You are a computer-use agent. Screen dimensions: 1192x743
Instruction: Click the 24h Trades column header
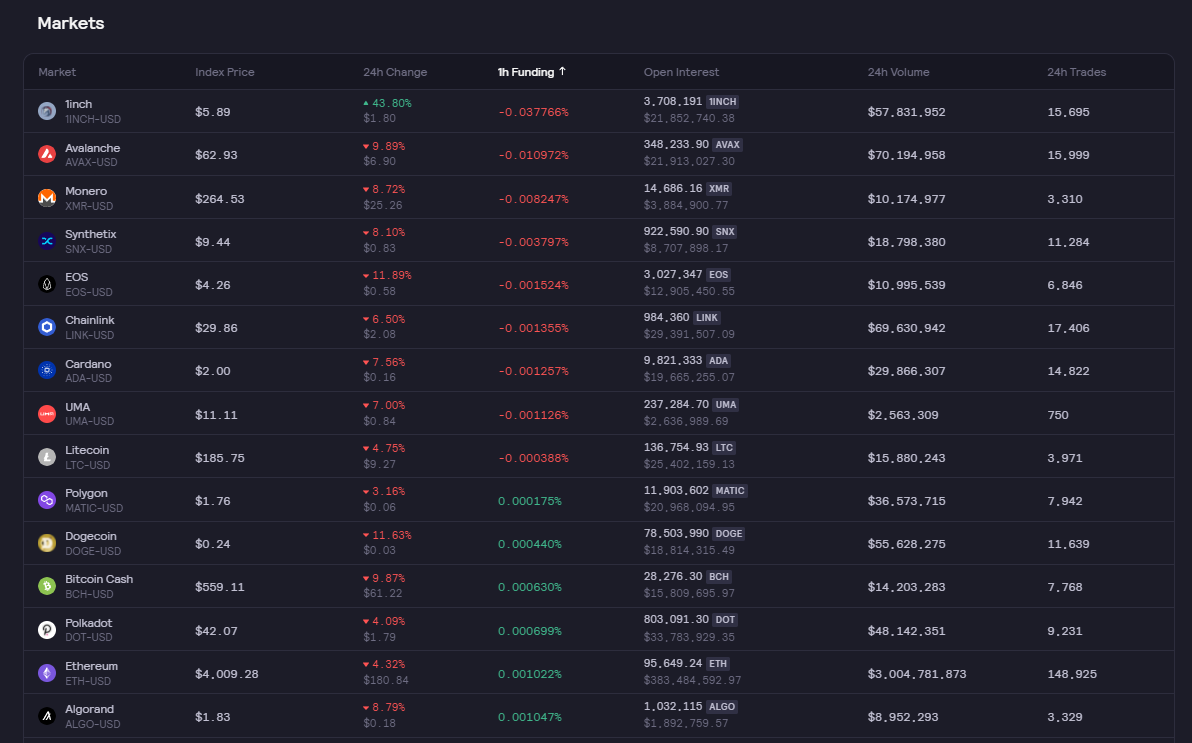coord(1076,72)
